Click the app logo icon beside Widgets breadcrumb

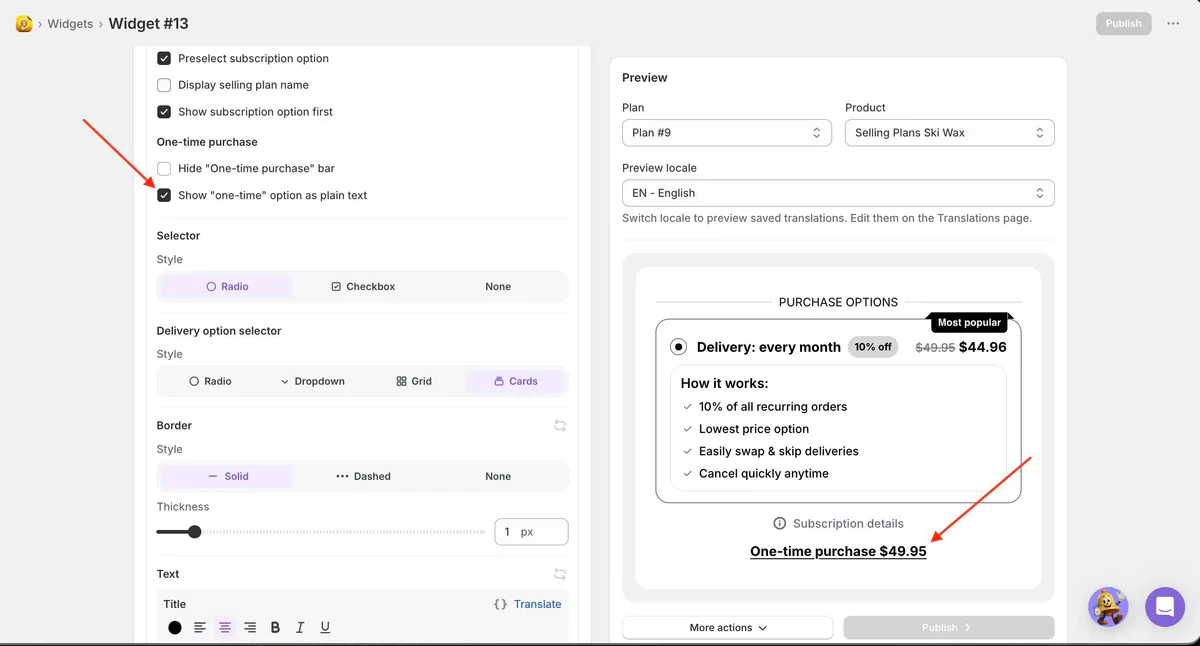pos(24,23)
